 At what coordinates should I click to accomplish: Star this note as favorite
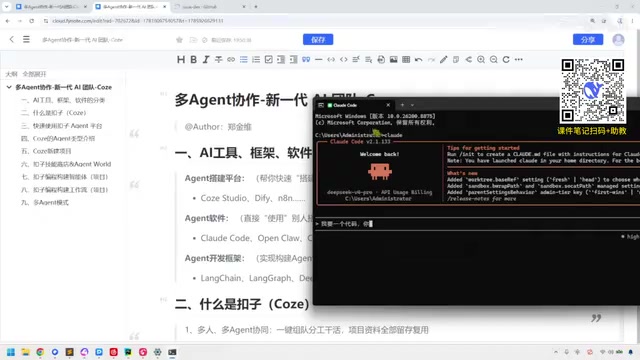point(179,40)
